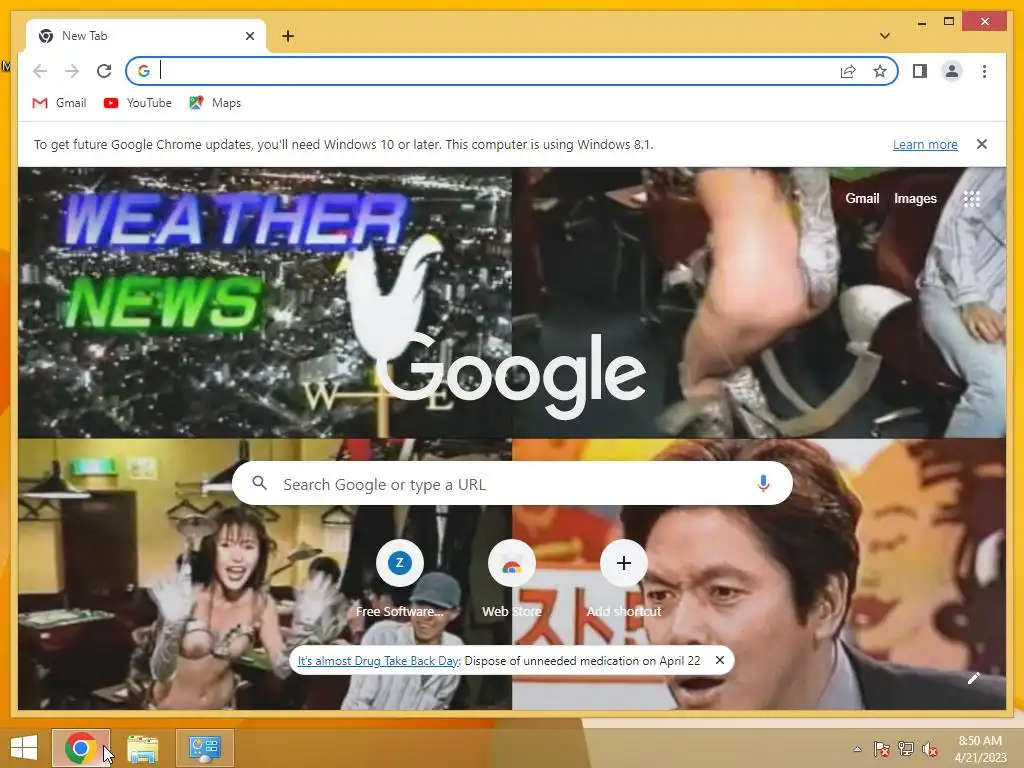Customize this page with pencil icon

974,678
